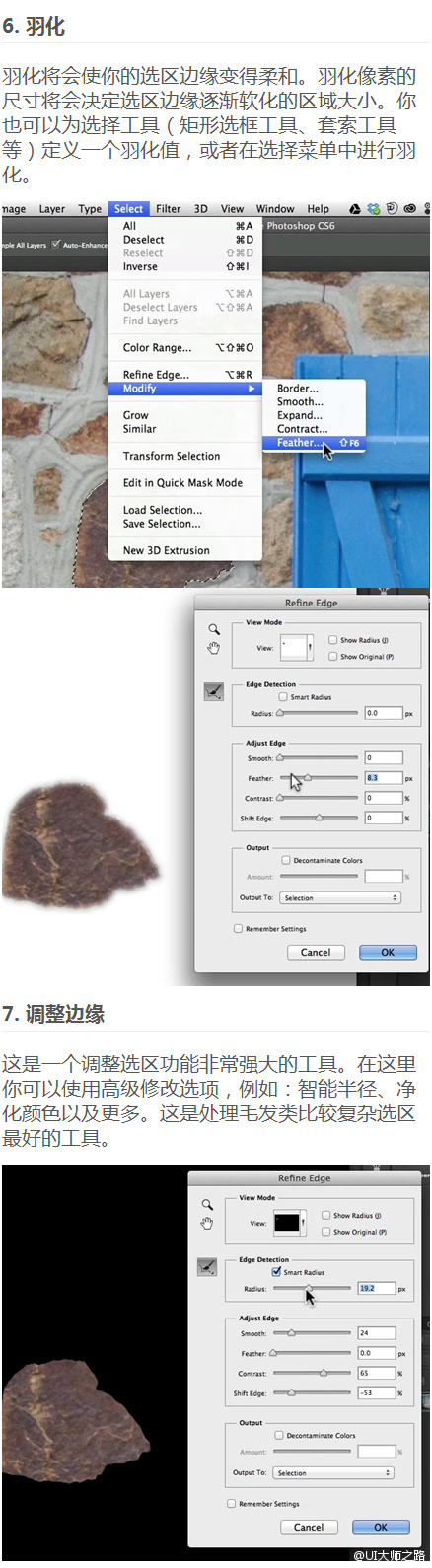Select the Hand tool in the white-preview Refine Edge dialog
The width and height of the screenshot is (432, 1568).
tap(213, 647)
